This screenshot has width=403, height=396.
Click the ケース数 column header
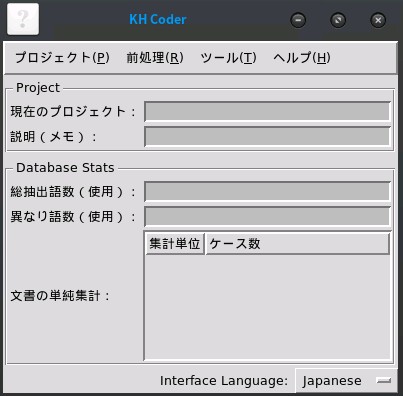pos(297,244)
